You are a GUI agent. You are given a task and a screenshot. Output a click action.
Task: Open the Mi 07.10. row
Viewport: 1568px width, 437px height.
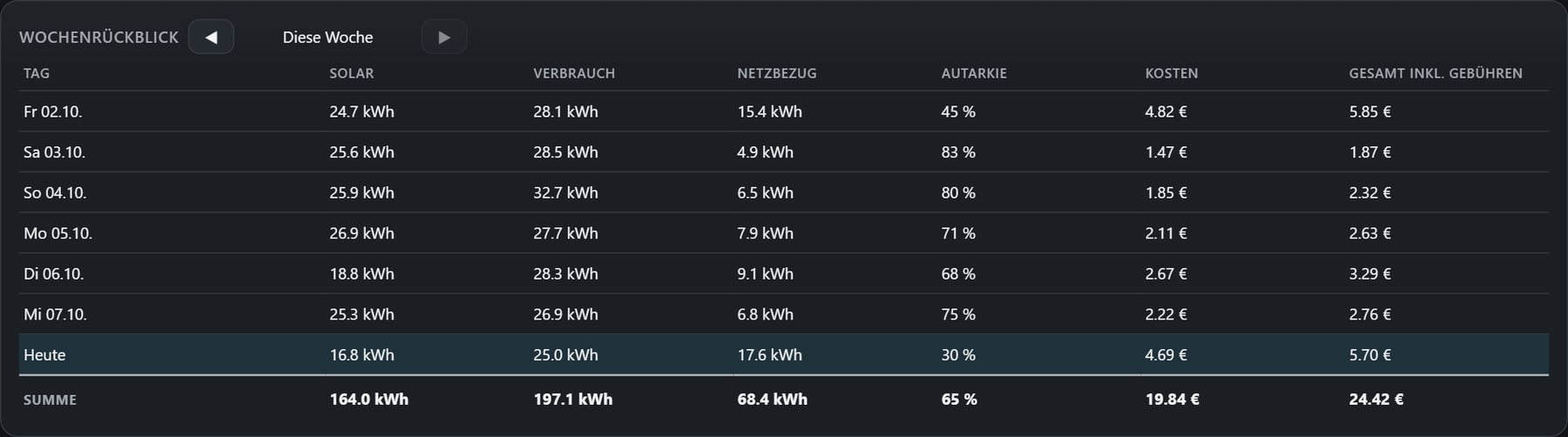tap(784, 314)
